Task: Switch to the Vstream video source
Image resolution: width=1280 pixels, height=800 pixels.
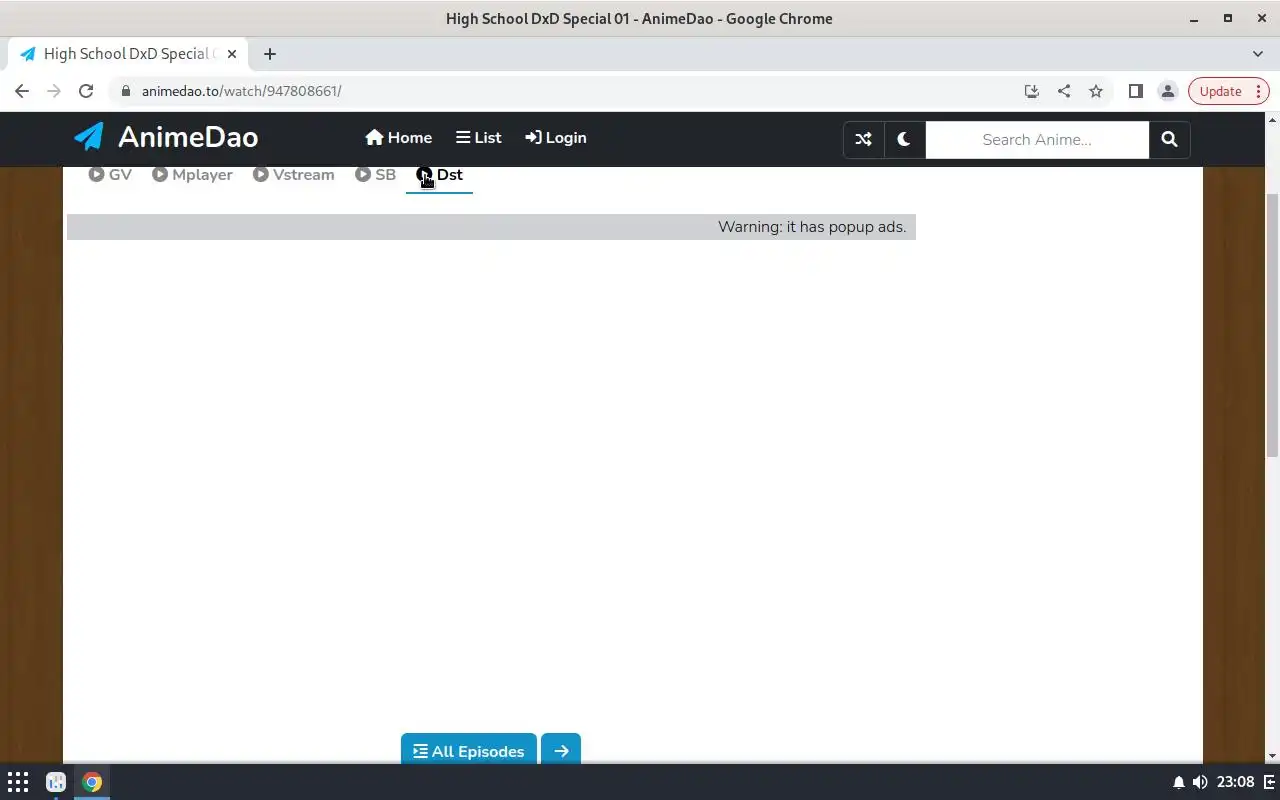Action: point(293,175)
